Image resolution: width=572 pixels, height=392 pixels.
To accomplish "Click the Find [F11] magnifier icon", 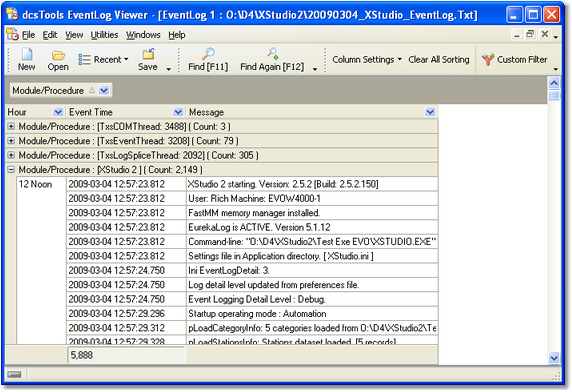I will pos(208,54).
